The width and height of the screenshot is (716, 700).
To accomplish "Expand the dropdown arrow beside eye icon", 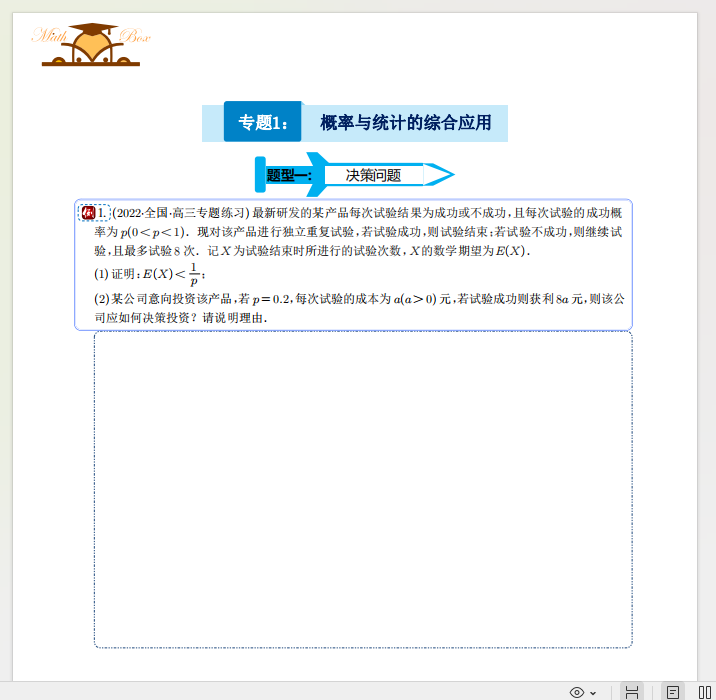I will 593,693.
